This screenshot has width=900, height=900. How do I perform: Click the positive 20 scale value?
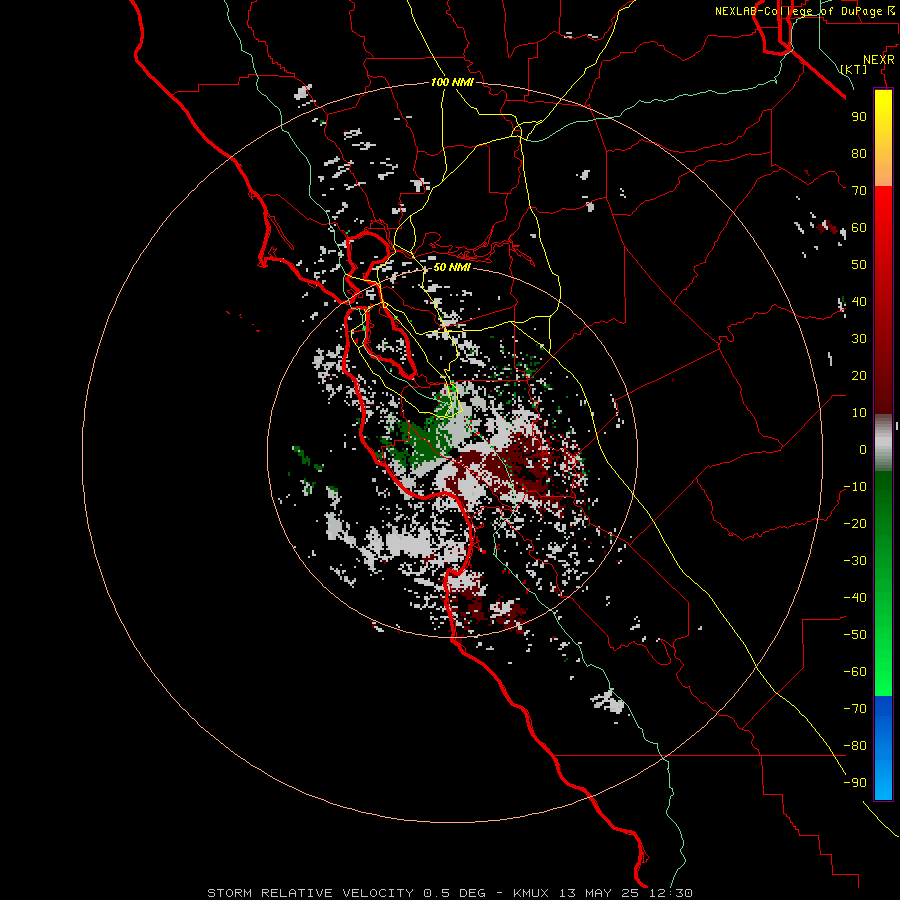(859, 375)
